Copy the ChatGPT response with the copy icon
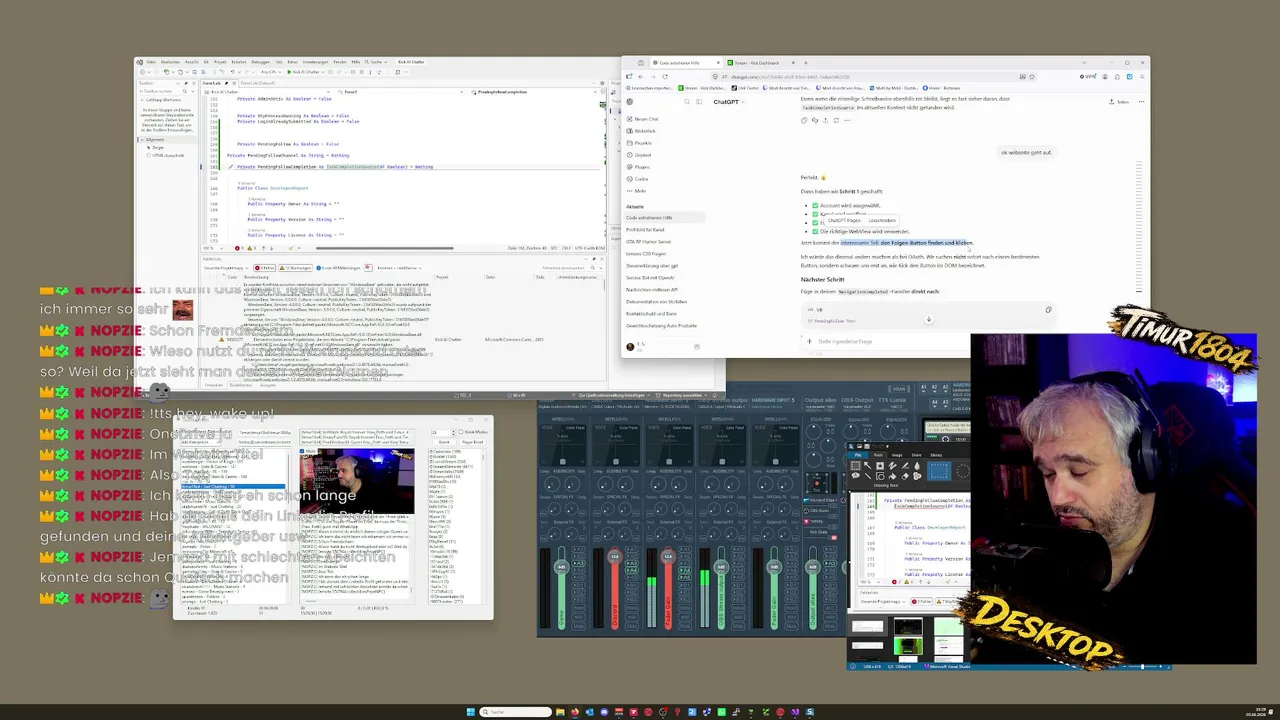The image size is (1280, 720). (805, 120)
